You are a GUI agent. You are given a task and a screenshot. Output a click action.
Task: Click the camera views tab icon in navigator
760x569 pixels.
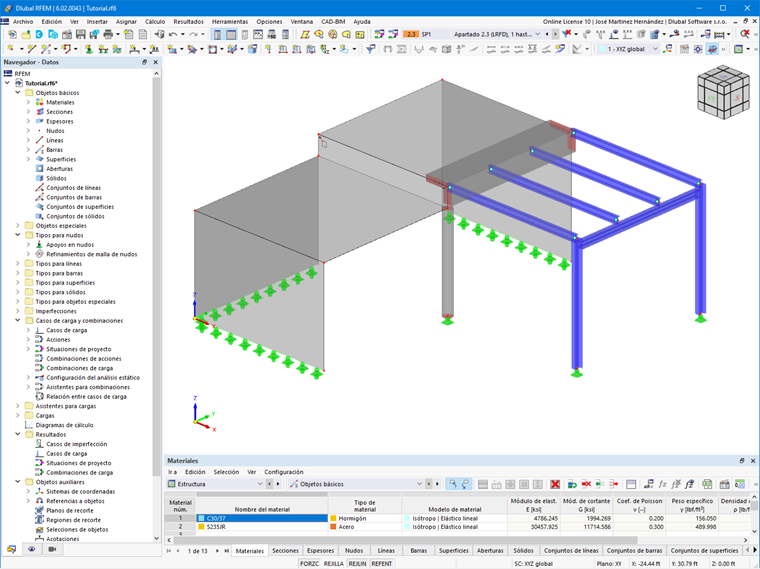(x=52, y=549)
